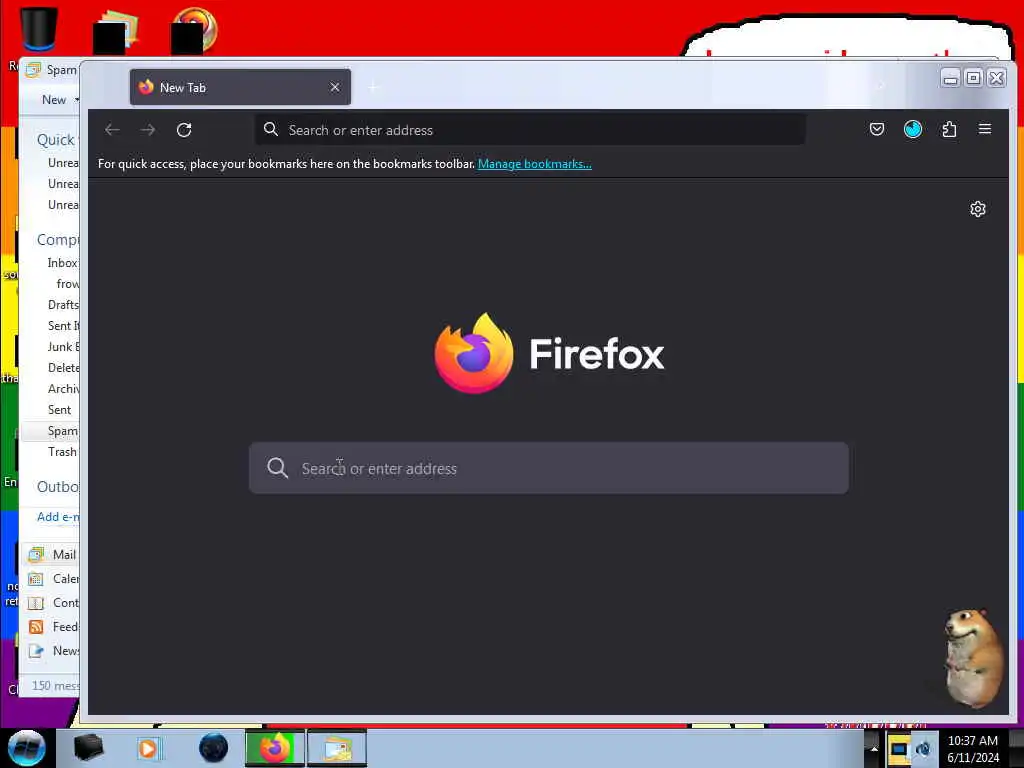Select Spam folder in mail window
This screenshot has width=1024, height=768.
point(63,431)
